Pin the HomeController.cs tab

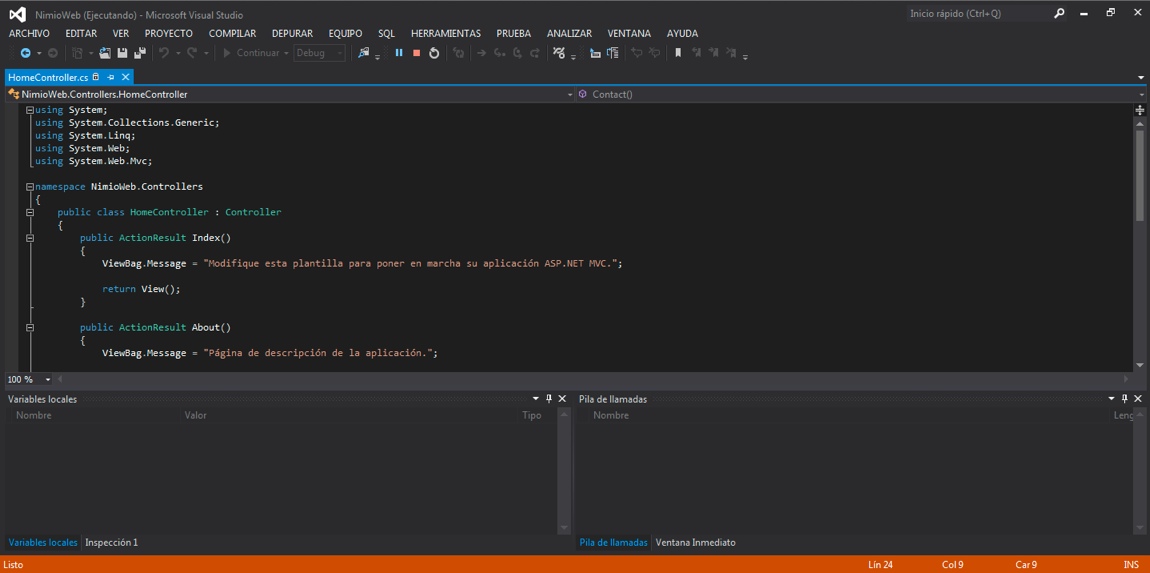tap(111, 77)
